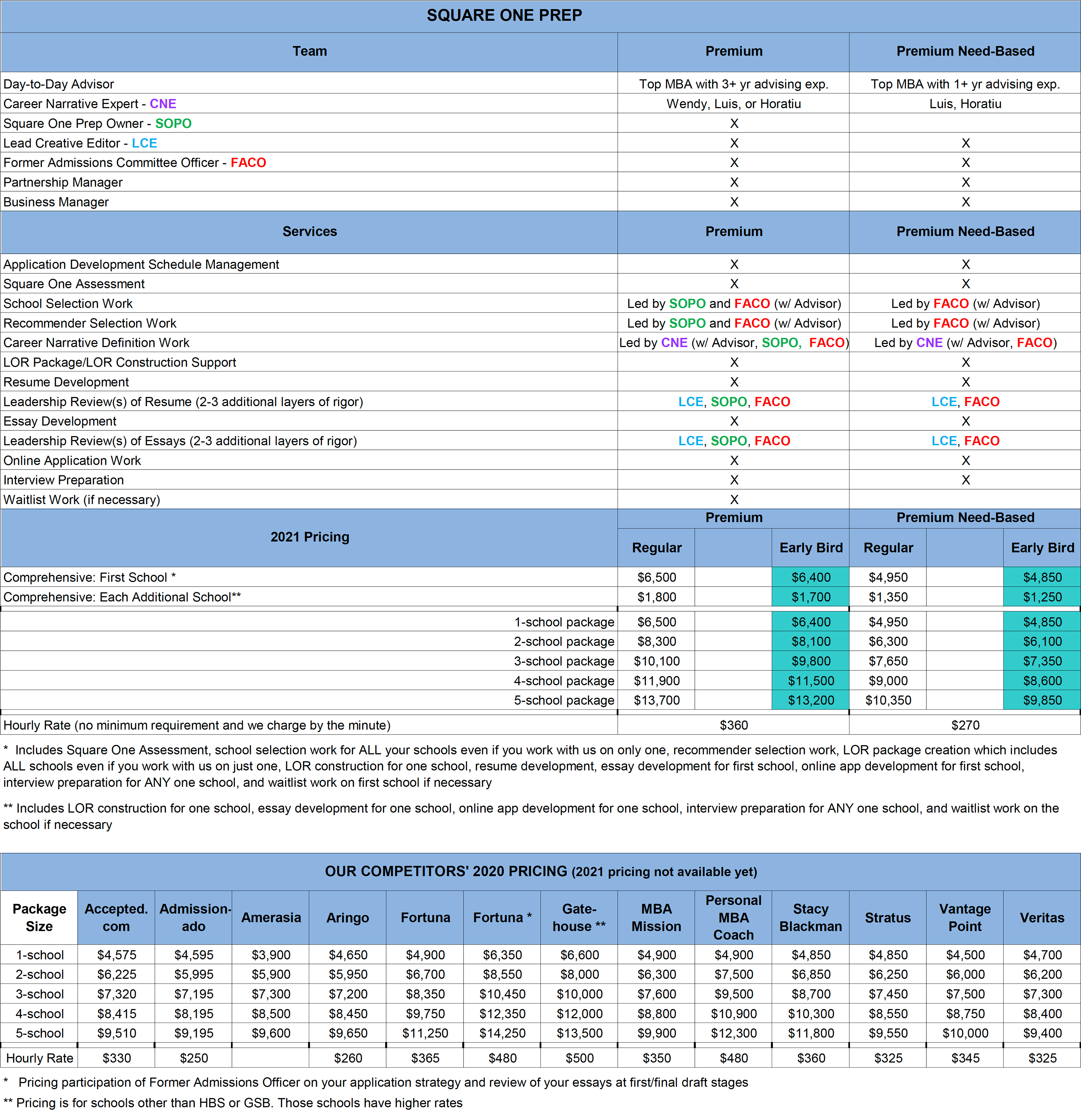Click the Services section header
Image resolution: width=1081 pixels, height=1120 pixels.
[310, 231]
